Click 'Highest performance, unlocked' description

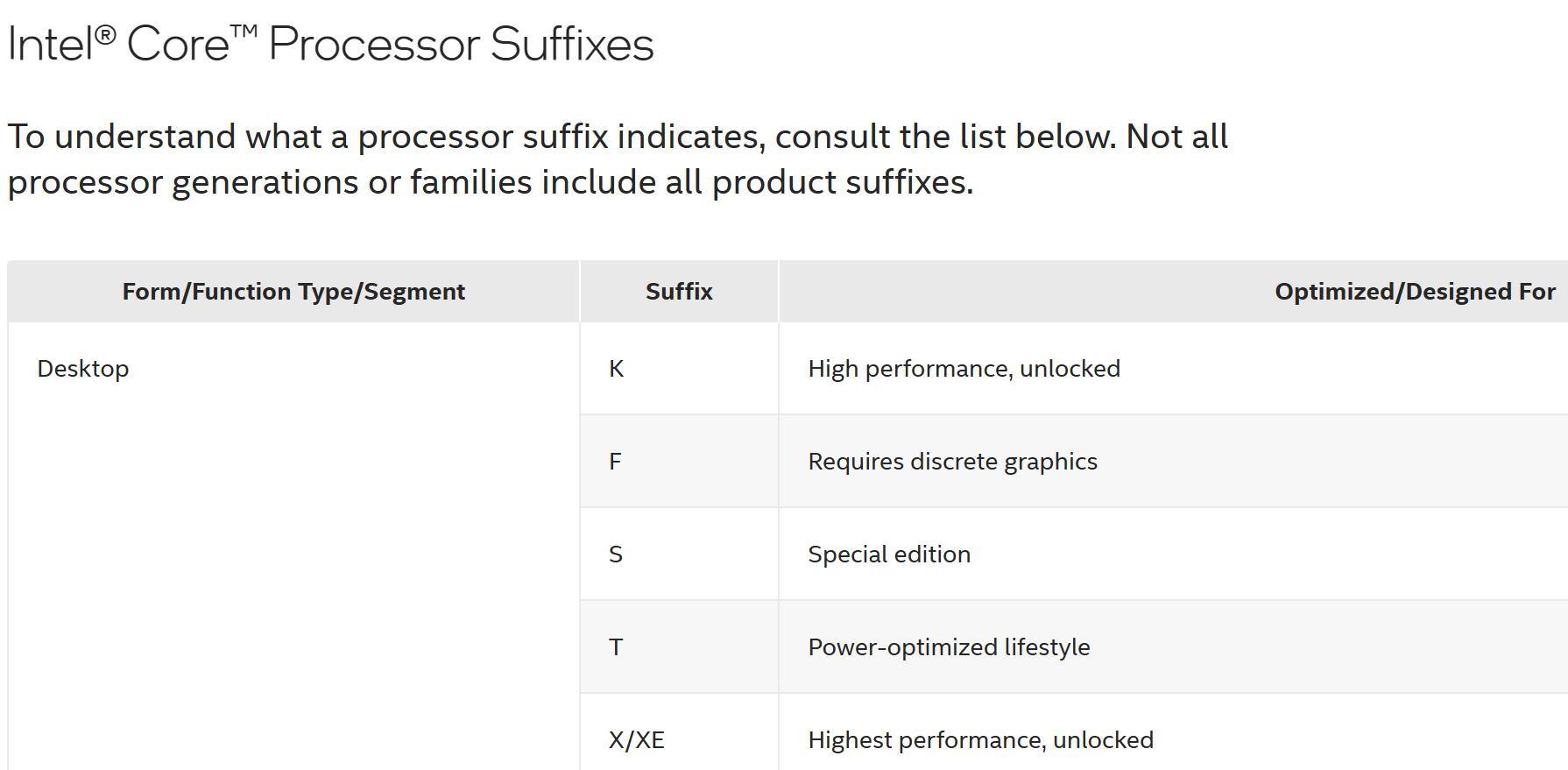point(980,740)
